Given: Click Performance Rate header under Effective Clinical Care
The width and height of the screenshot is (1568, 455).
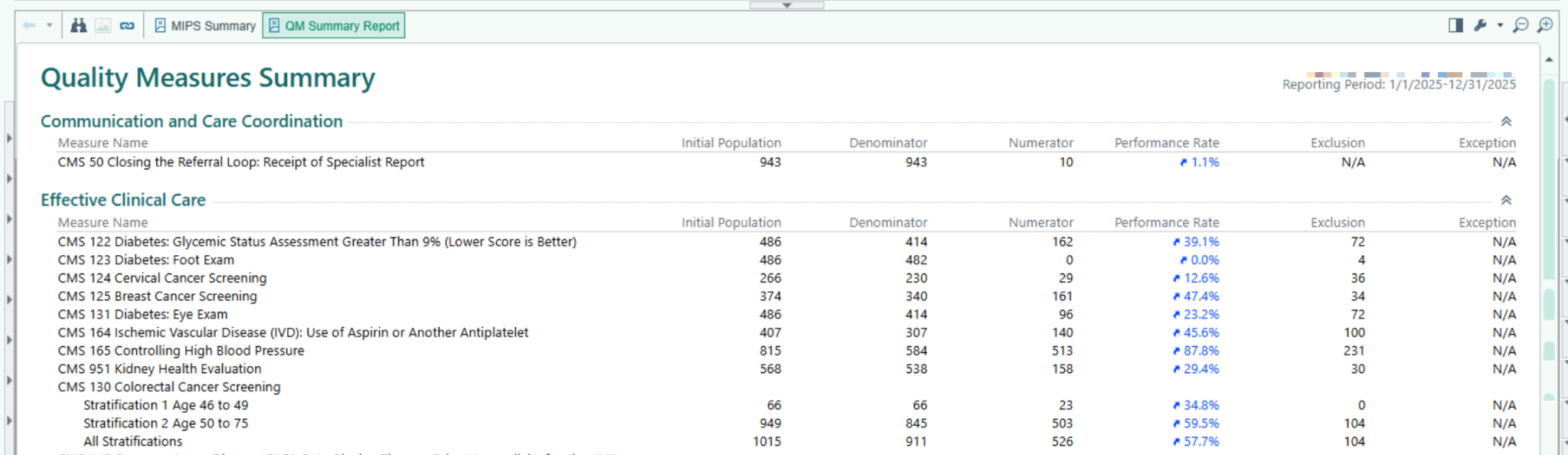Looking at the screenshot, I should coord(1167,223).
